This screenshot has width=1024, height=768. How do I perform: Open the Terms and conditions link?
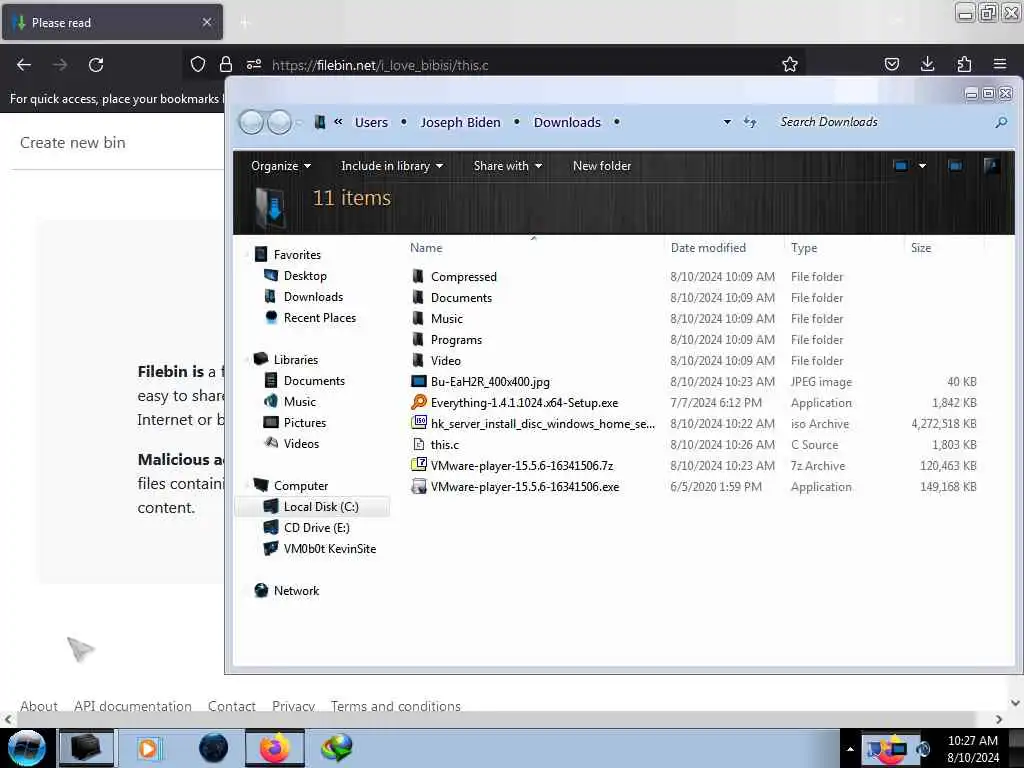[x=396, y=706]
